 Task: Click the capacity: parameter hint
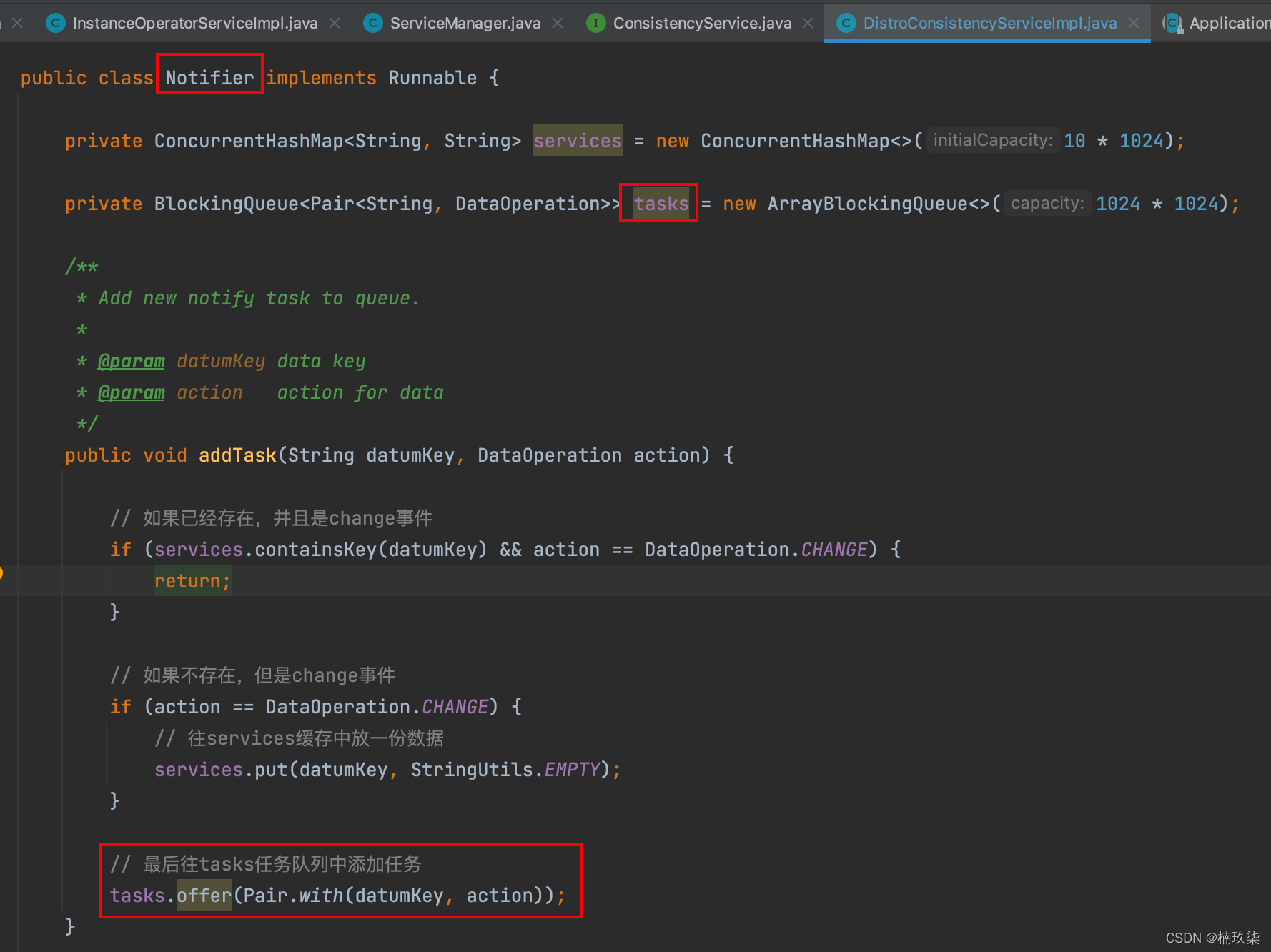(x=1047, y=203)
